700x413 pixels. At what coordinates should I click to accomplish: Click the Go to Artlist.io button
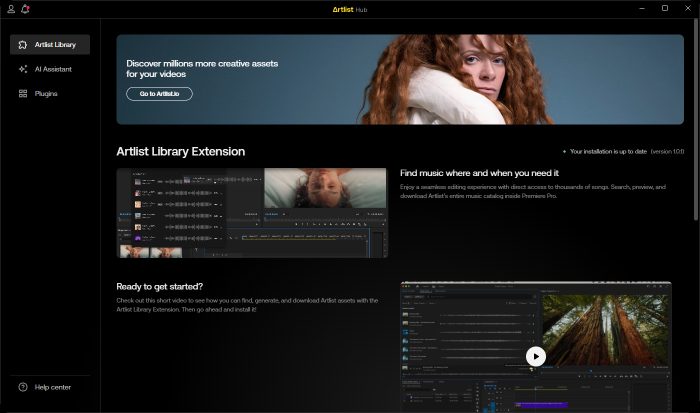pyautogui.click(x=159, y=94)
